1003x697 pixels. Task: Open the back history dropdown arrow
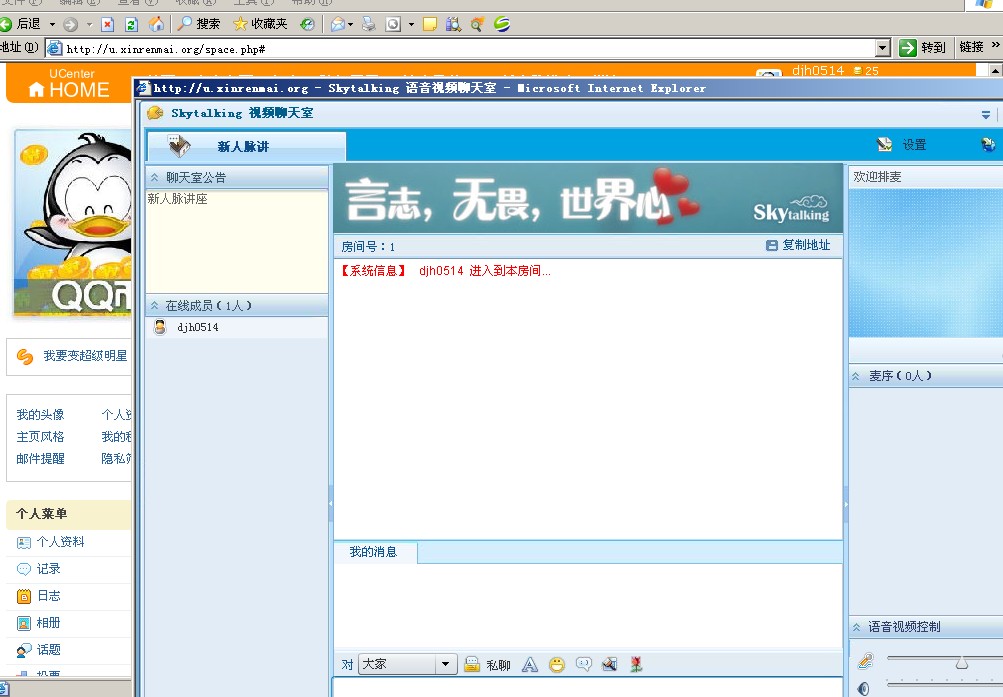coord(52,24)
